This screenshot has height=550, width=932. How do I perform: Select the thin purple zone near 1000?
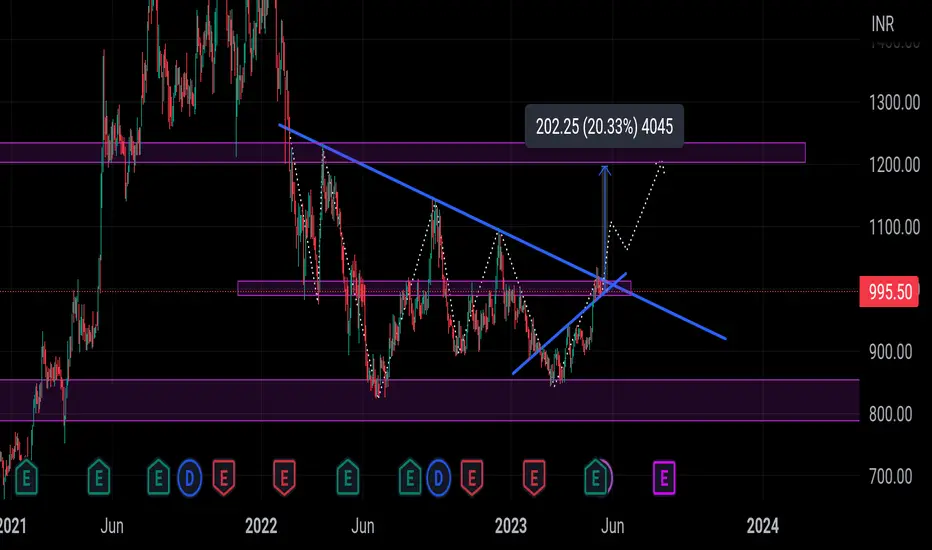point(434,288)
